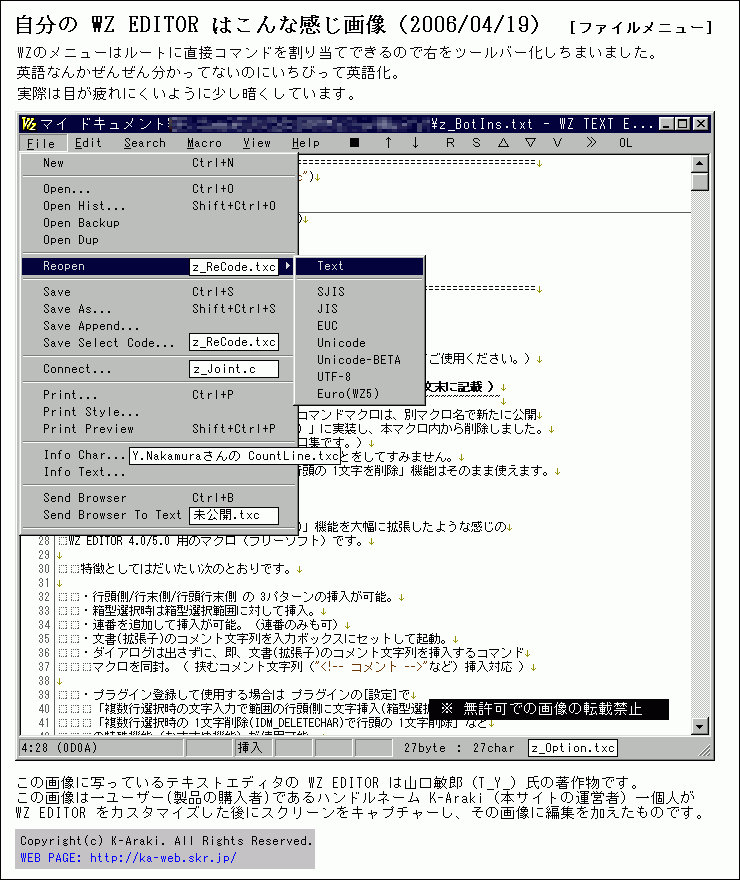Viewport: 740px width, 880px height.
Task: Click the V toolbar command
Action: tap(557, 143)
